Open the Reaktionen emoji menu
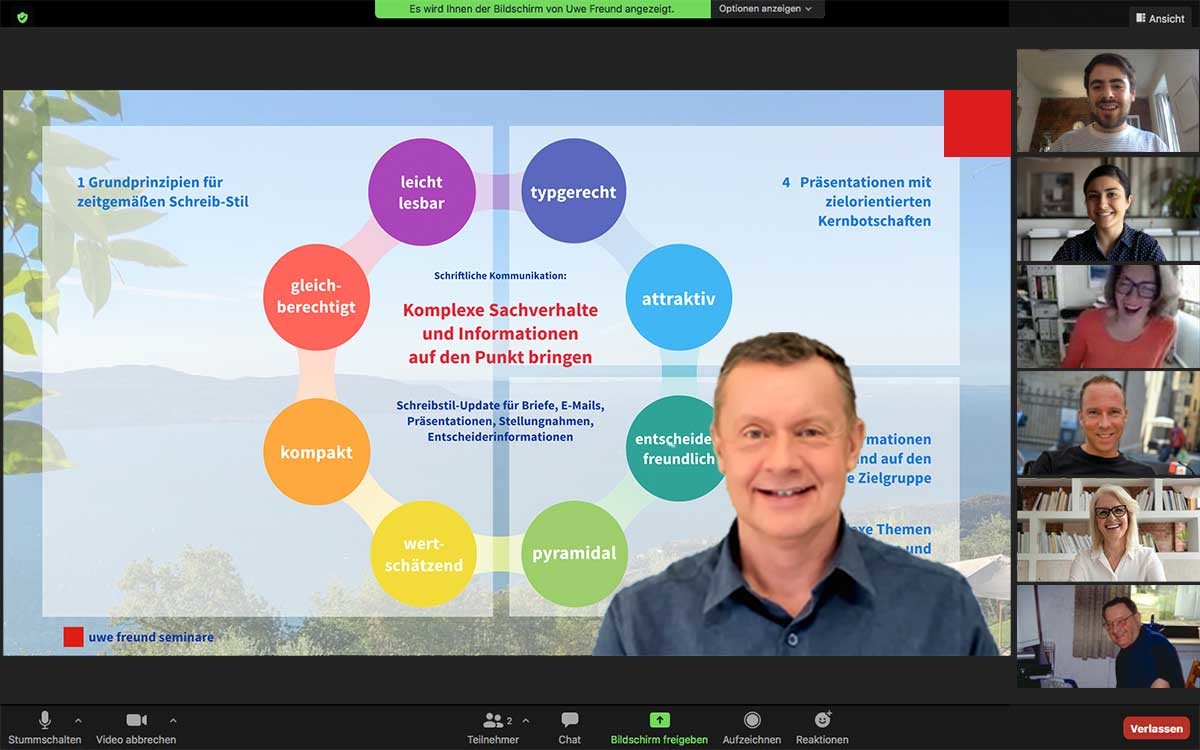The image size is (1200, 750). click(x=822, y=720)
